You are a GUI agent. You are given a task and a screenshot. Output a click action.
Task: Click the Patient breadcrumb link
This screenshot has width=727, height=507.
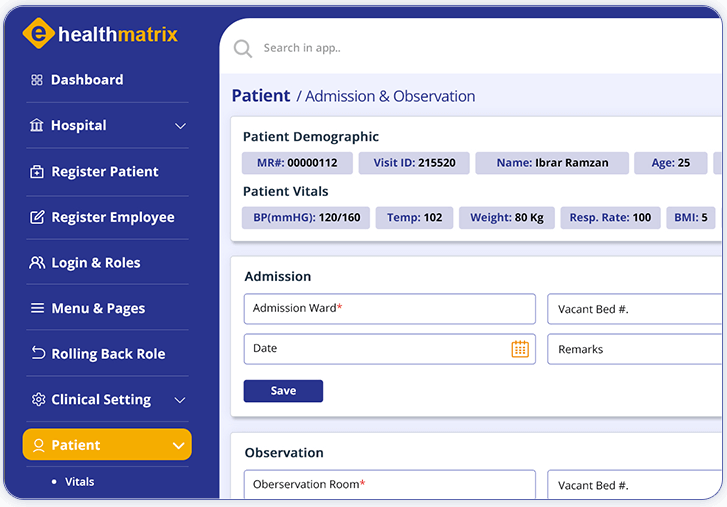point(261,95)
